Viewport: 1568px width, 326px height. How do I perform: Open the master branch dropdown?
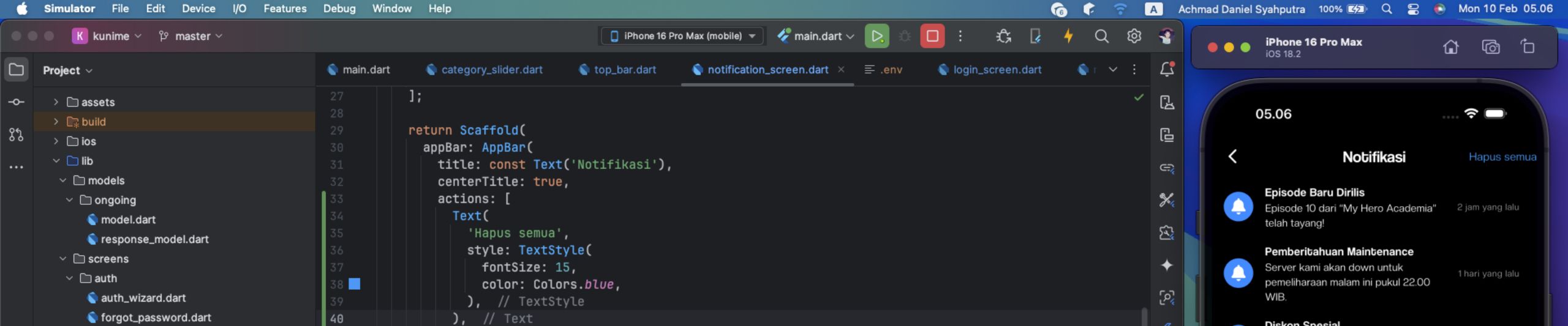[190, 36]
